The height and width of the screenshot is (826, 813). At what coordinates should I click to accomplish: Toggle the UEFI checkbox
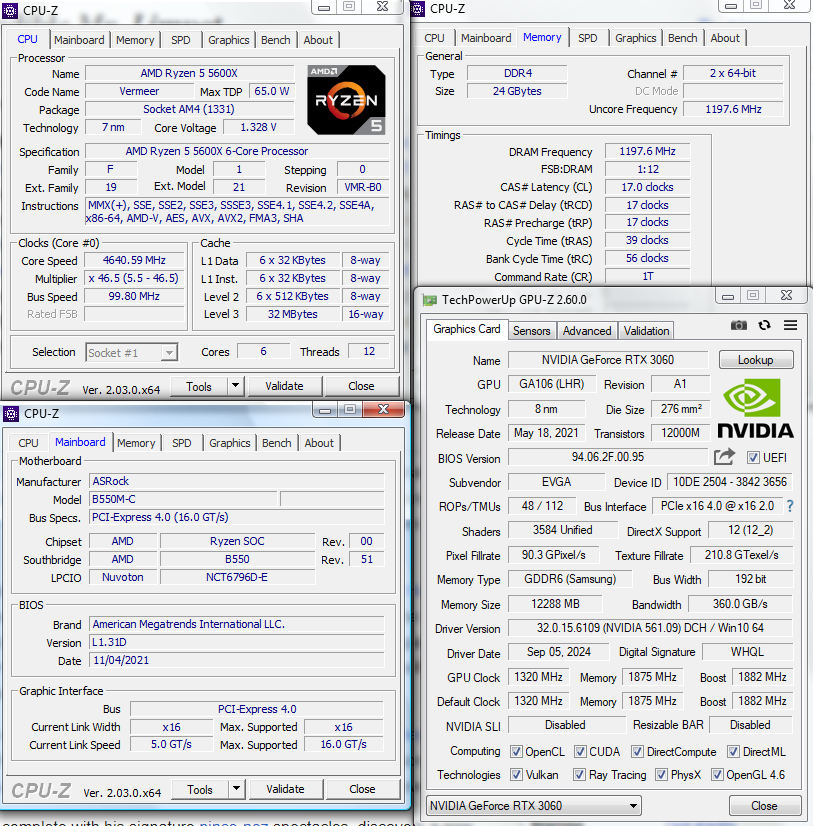tap(753, 457)
